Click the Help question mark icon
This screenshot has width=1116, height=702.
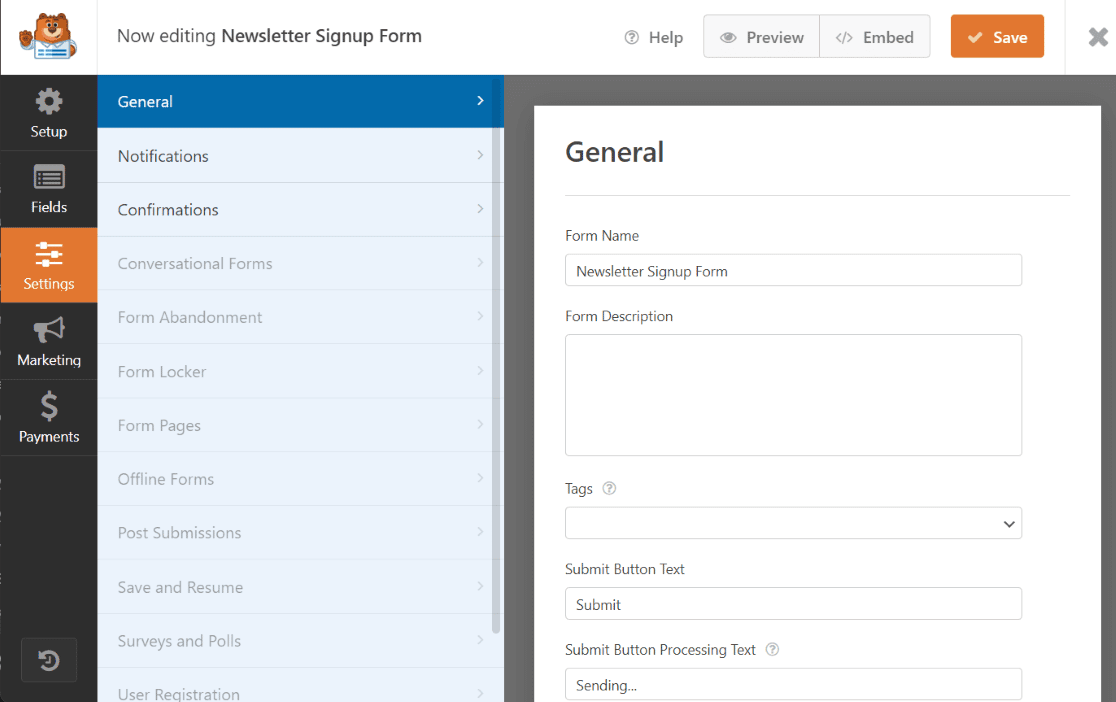[x=630, y=37]
